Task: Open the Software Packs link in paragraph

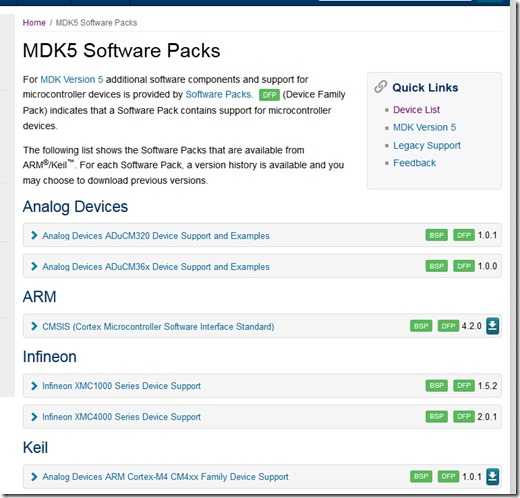Action: [x=219, y=95]
